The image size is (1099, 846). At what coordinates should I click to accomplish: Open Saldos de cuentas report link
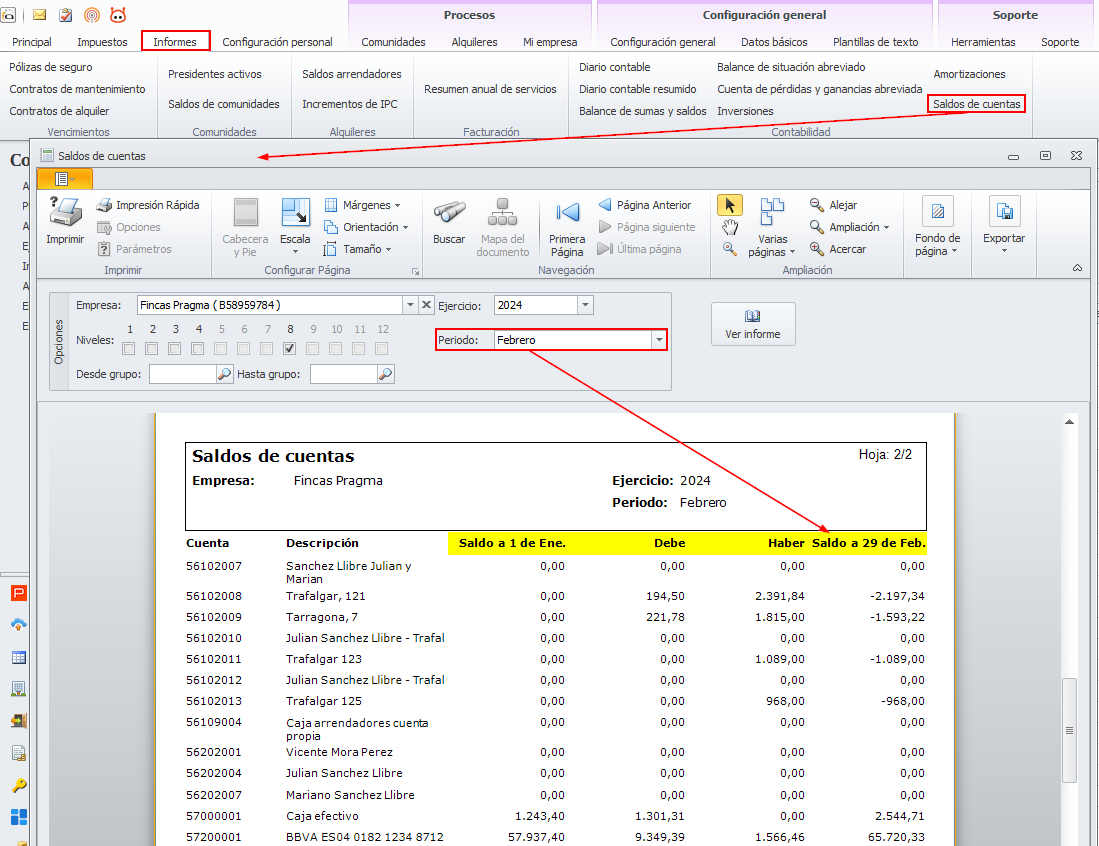[x=976, y=104]
